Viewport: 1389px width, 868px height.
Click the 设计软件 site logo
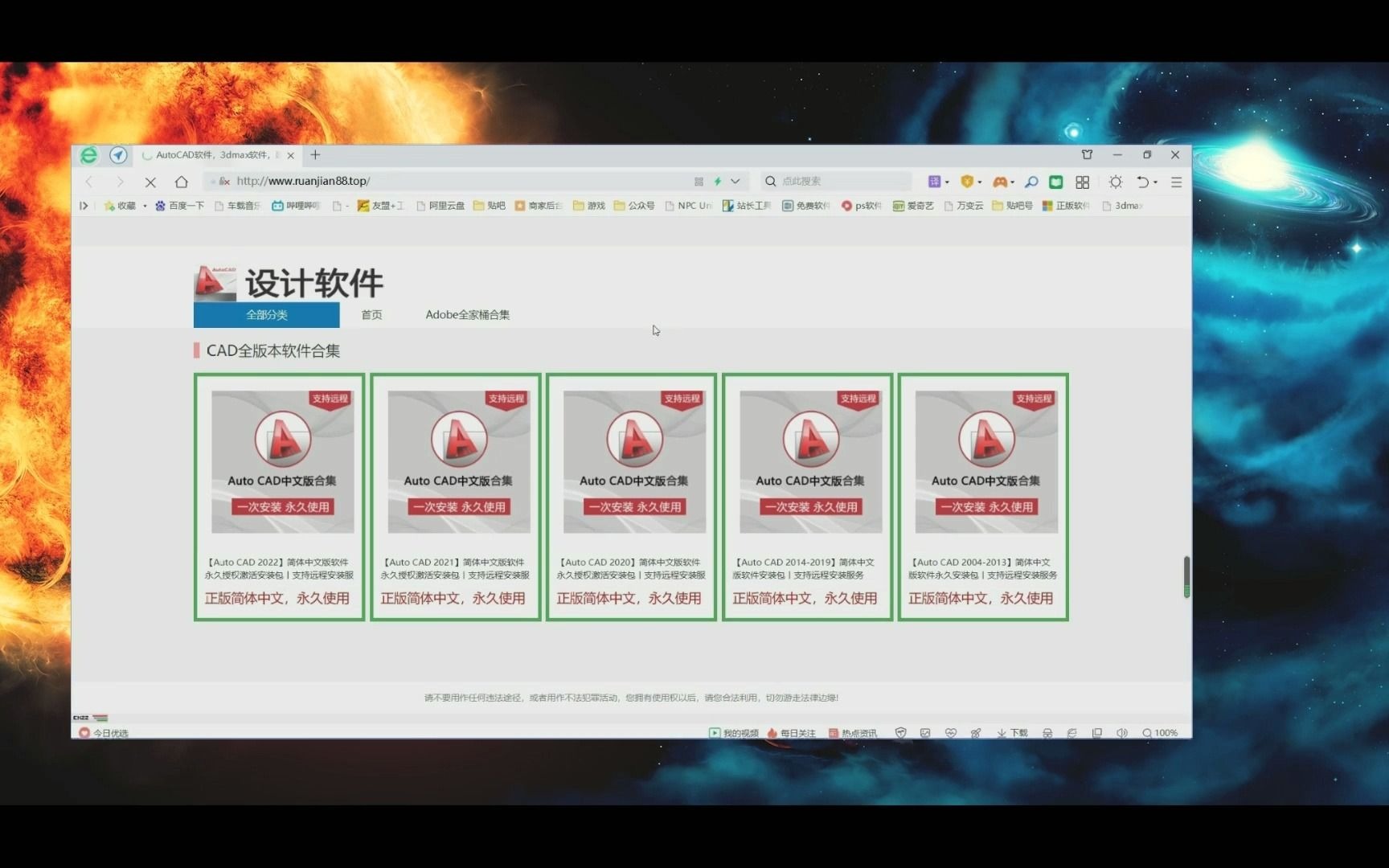(x=289, y=283)
